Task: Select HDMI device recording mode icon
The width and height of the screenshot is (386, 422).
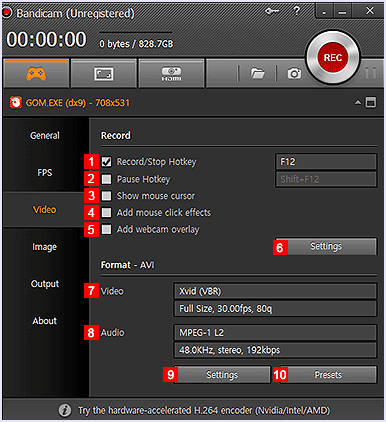Action: click(x=171, y=74)
